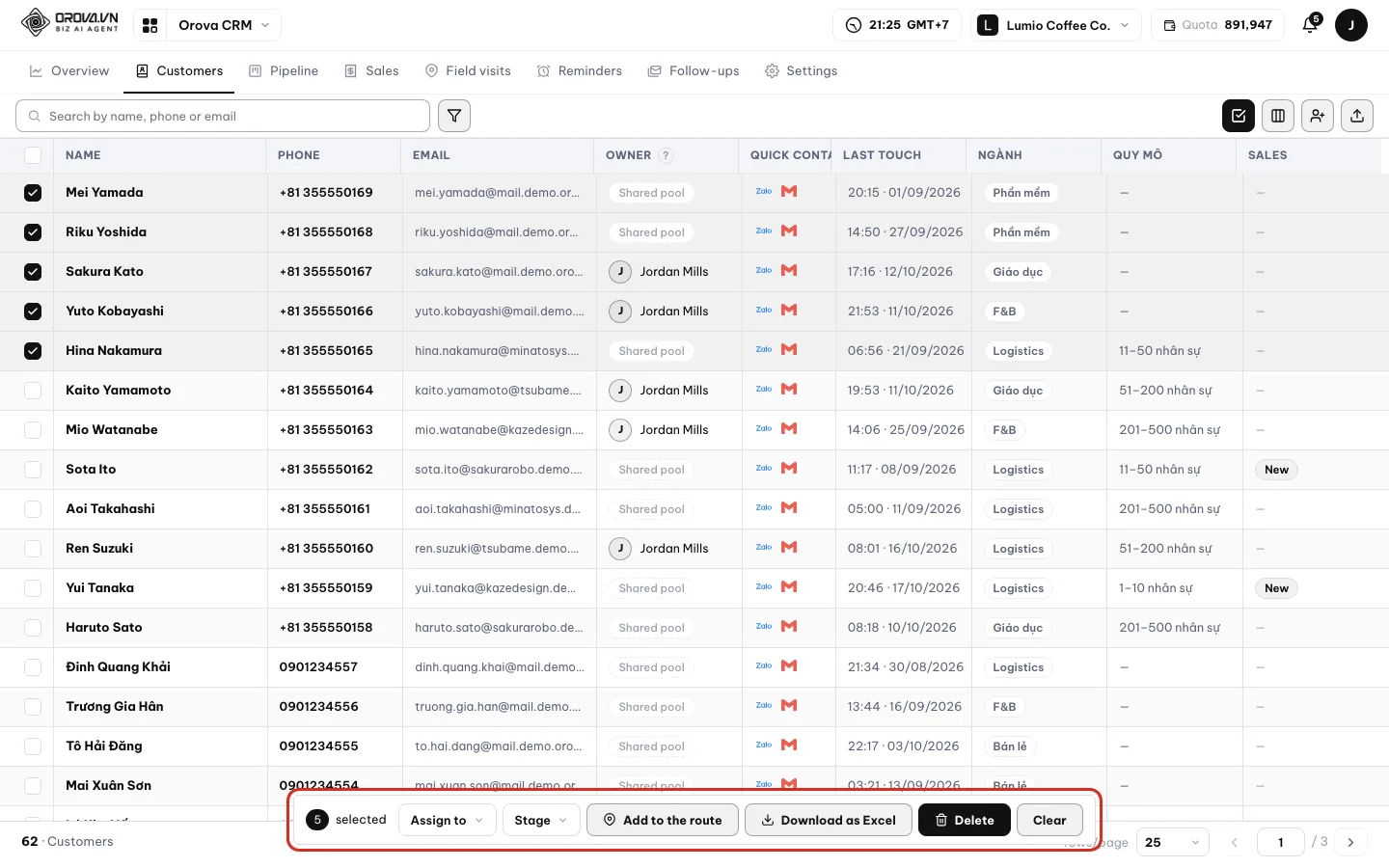The image size is (1389, 868).
Task: Click Owner column help icon
Action: point(666,155)
